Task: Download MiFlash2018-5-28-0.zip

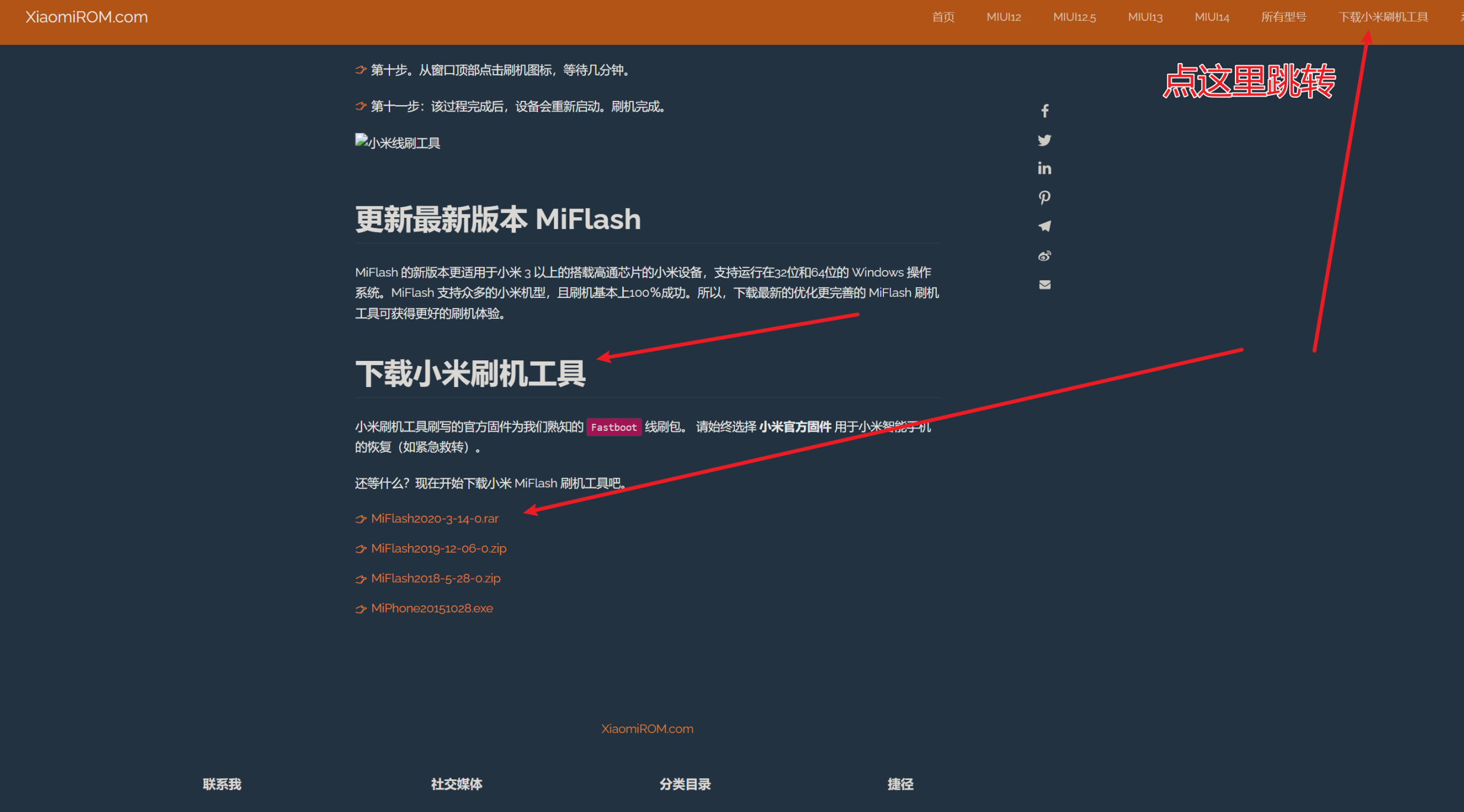Action: (x=435, y=578)
